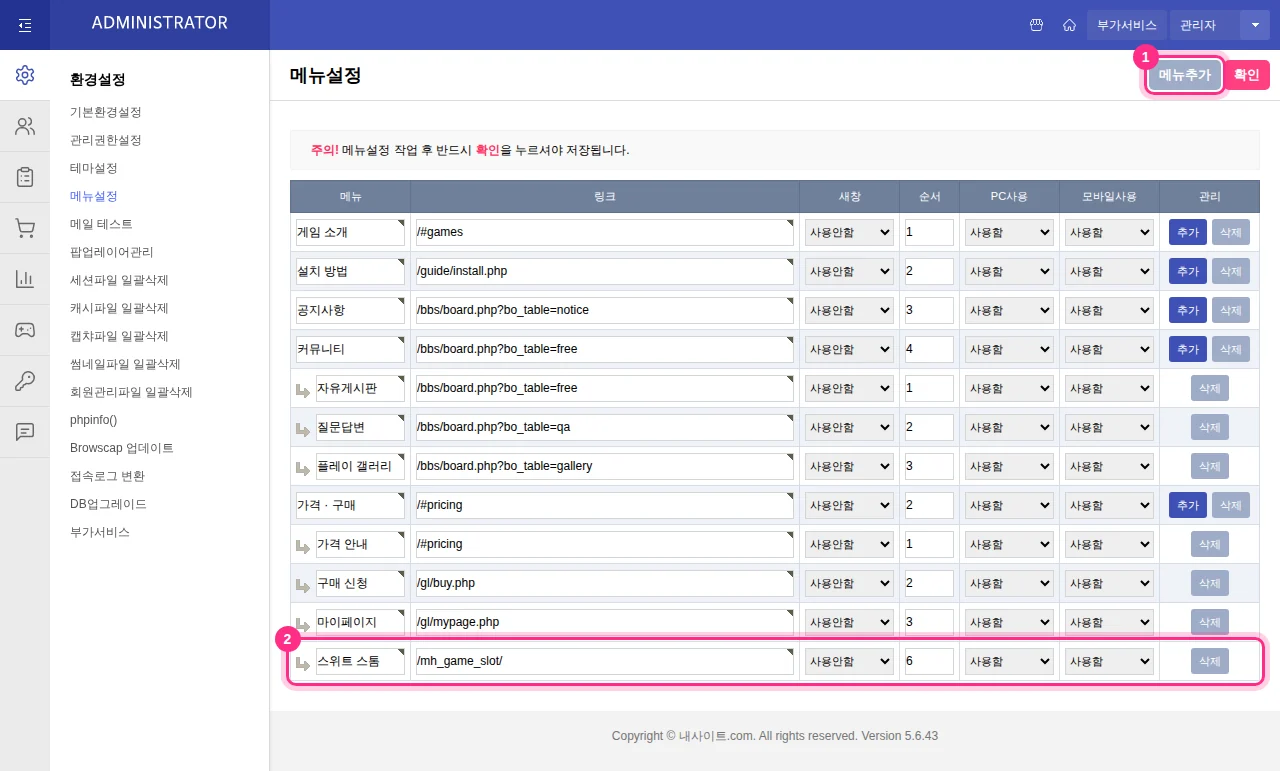This screenshot has width=1280, height=771.
Task: Click the pink 확인 button
Action: tap(1247, 75)
